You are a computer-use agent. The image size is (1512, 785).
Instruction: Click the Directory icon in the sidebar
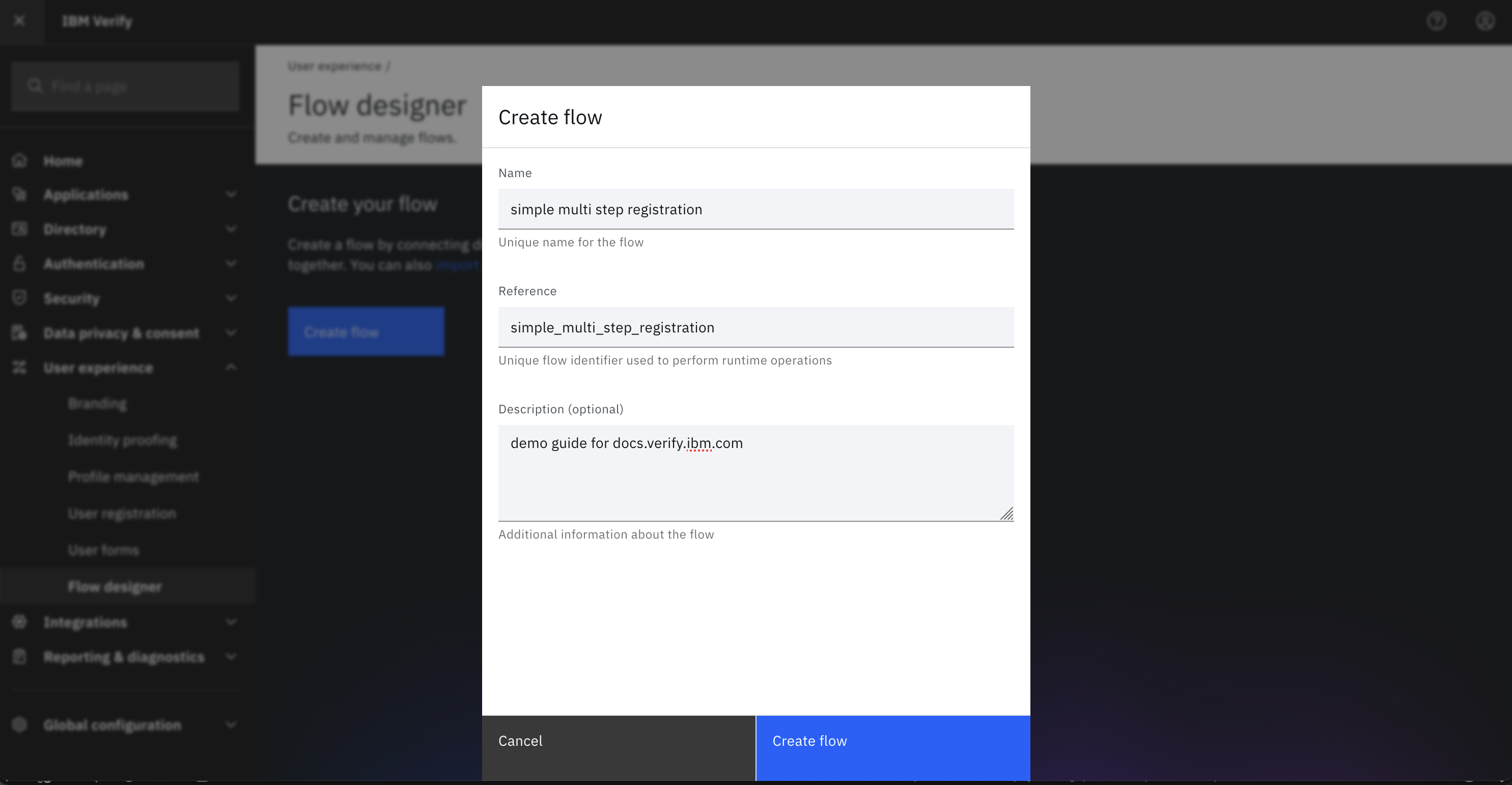(x=19, y=229)
